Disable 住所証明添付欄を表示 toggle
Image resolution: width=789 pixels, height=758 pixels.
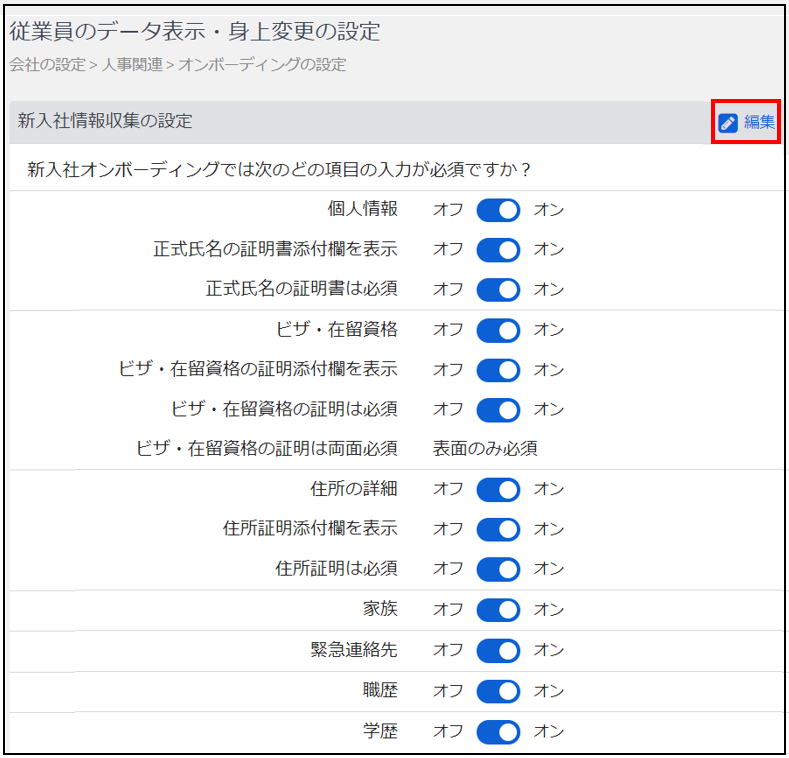click(x=498, y=529)
